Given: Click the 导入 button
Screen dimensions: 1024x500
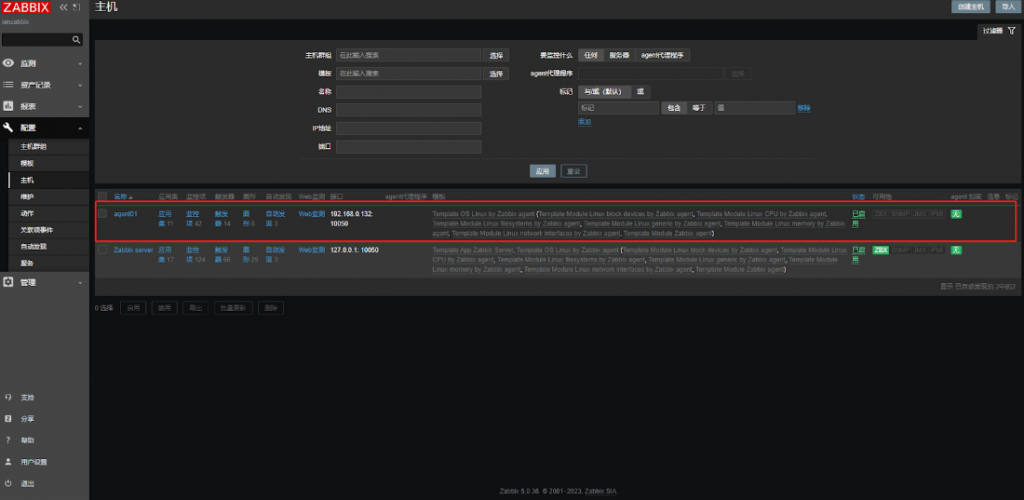Looking at the screenshot, I should click(x=1006, y=7).
